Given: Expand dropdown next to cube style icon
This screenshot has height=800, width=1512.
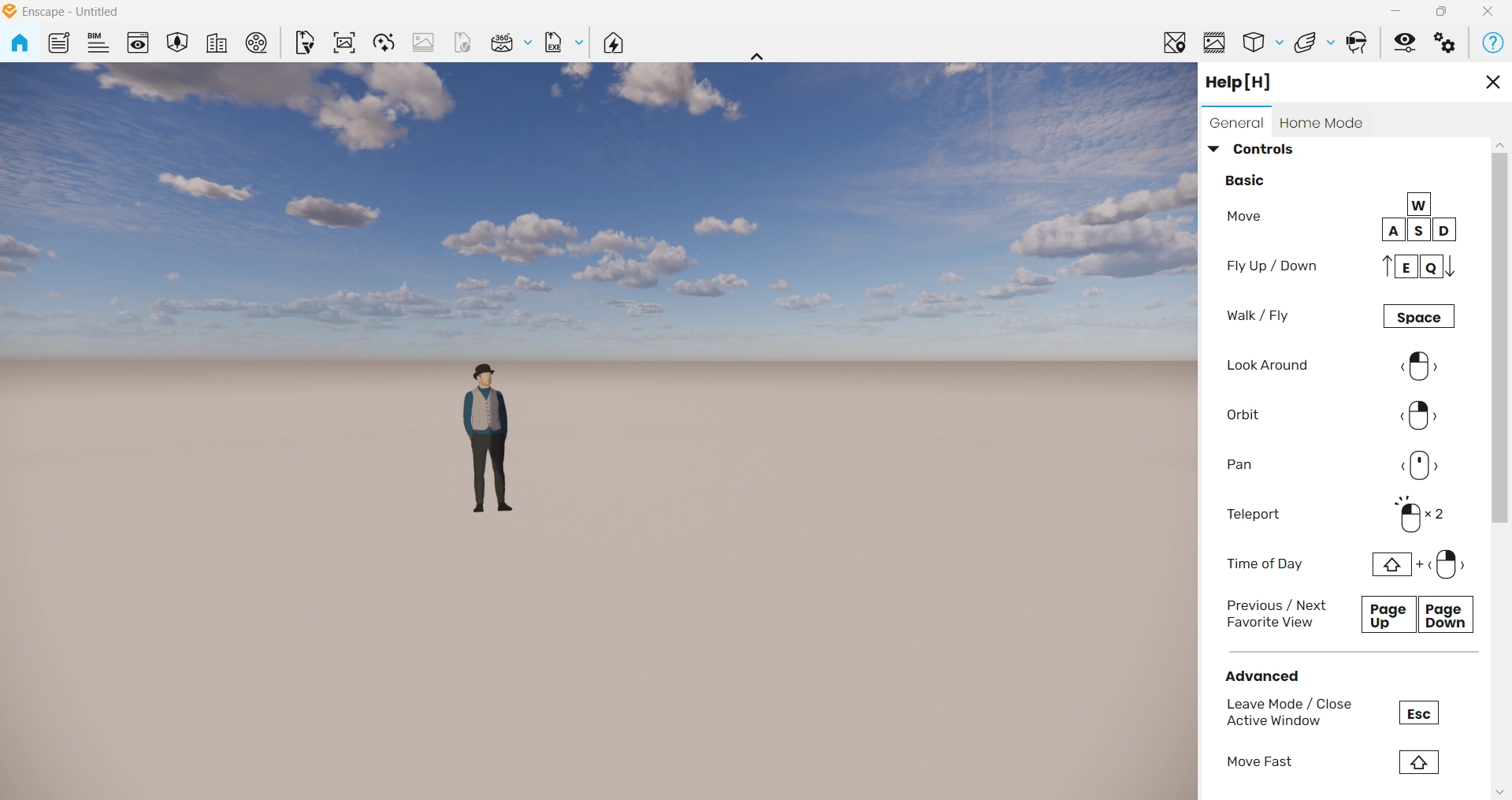Looking at the screenshot, I should coord(1280,43).
